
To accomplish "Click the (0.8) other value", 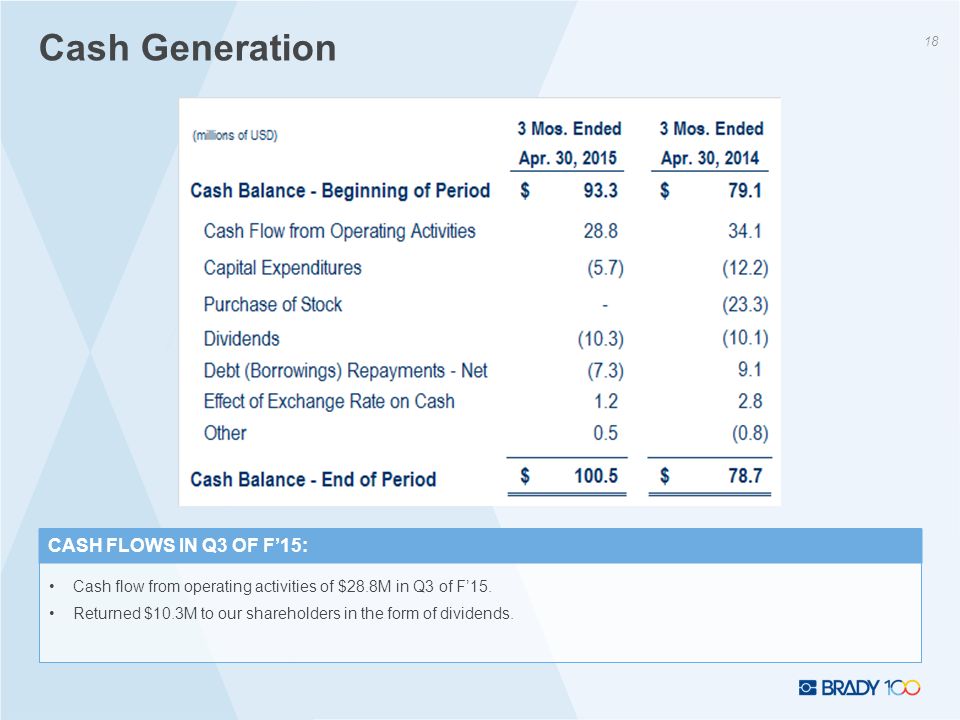I will point(750,433).
